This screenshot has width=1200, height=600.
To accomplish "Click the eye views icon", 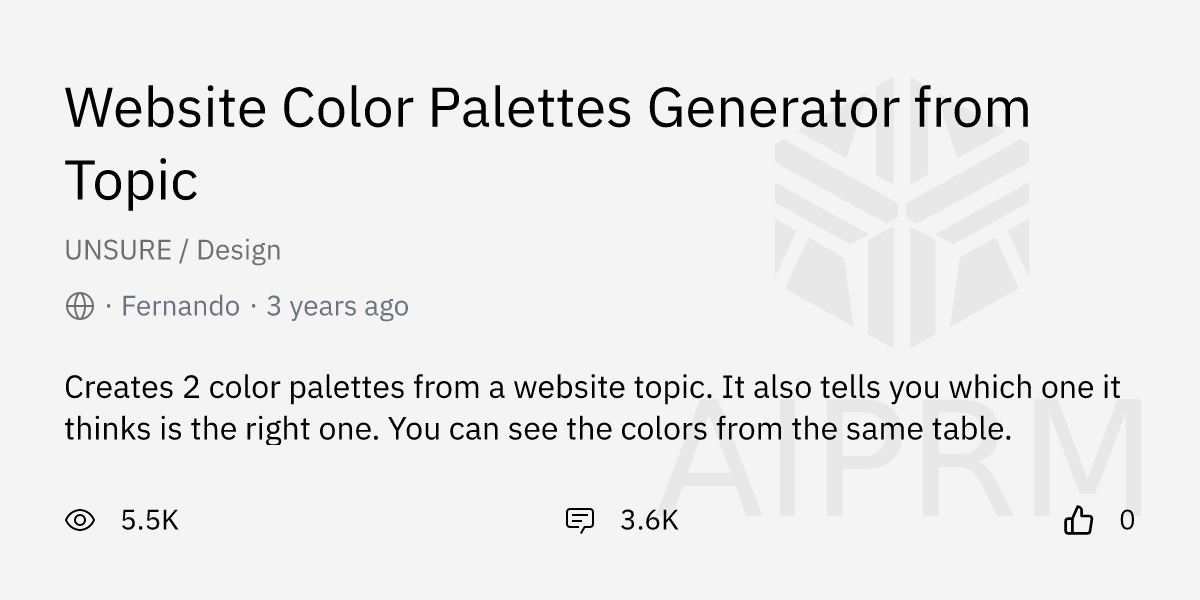I will point(80,520).
